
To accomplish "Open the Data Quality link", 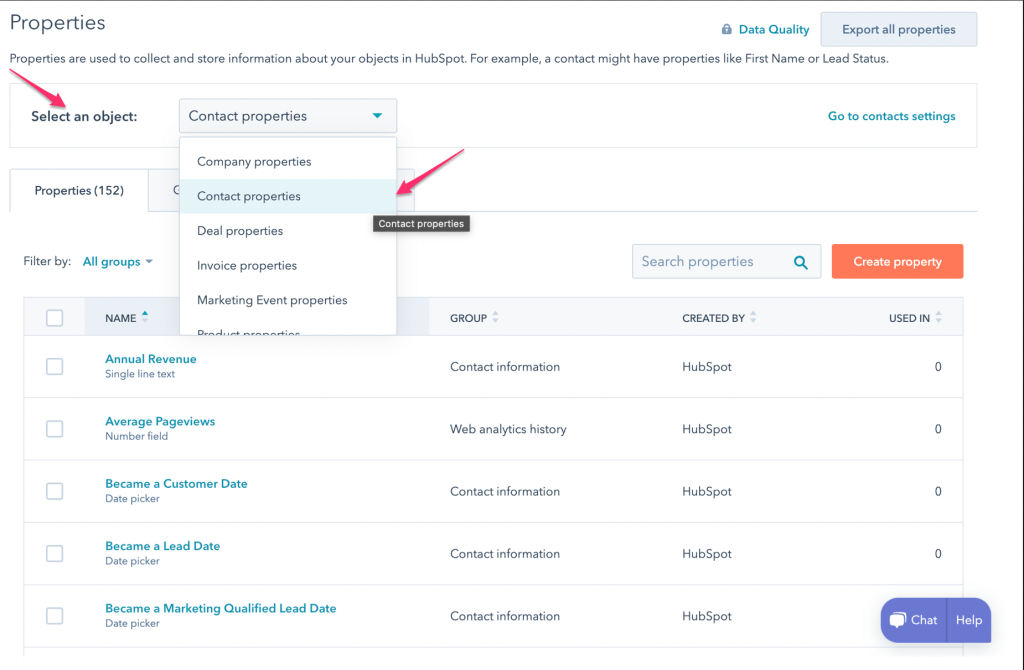I will click(774, 29).
